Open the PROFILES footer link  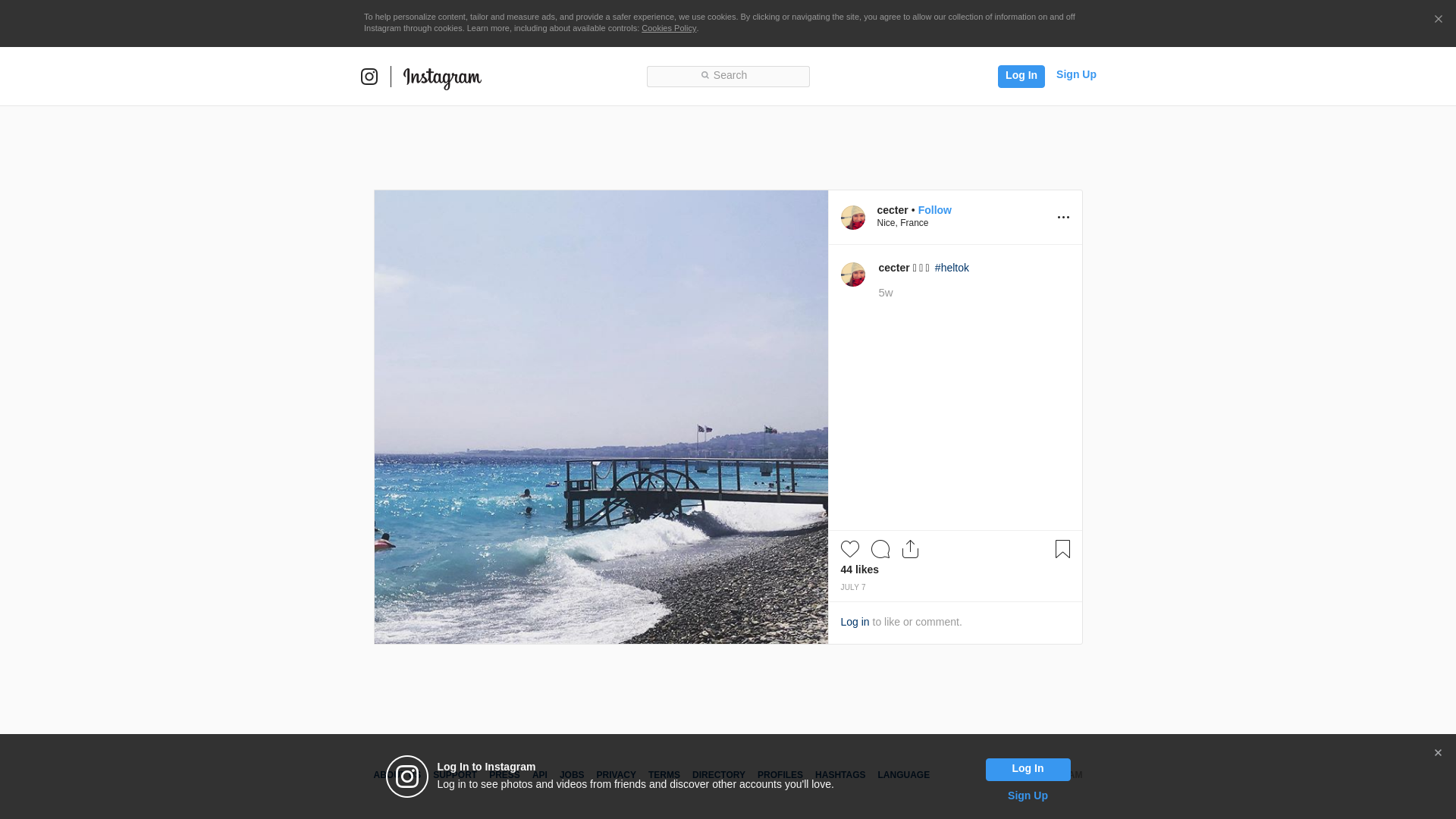coord(780,775)
